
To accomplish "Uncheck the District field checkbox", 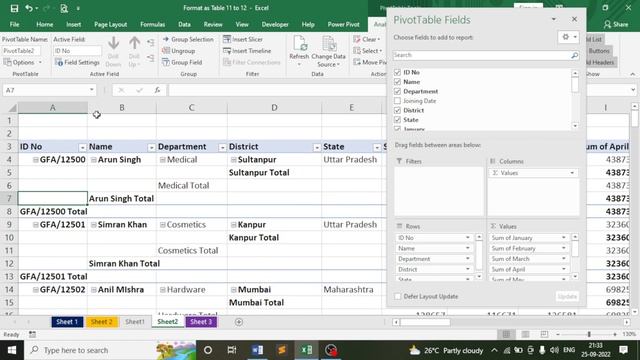I will (397, 110).
